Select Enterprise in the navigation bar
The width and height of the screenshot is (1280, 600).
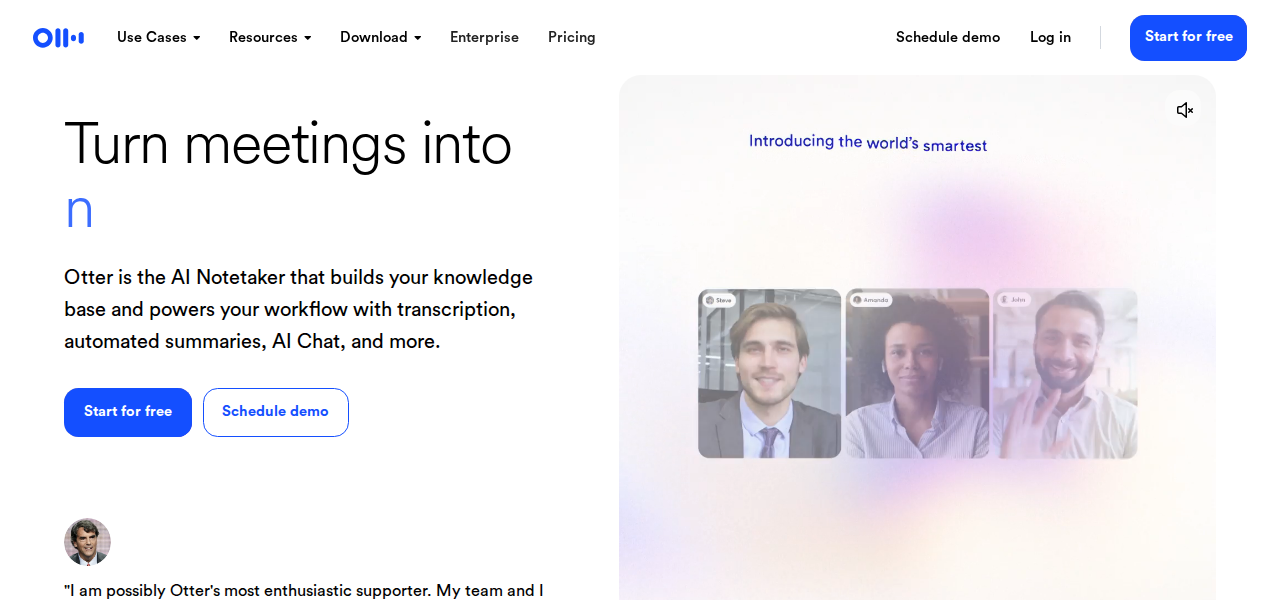click(484, 37)
